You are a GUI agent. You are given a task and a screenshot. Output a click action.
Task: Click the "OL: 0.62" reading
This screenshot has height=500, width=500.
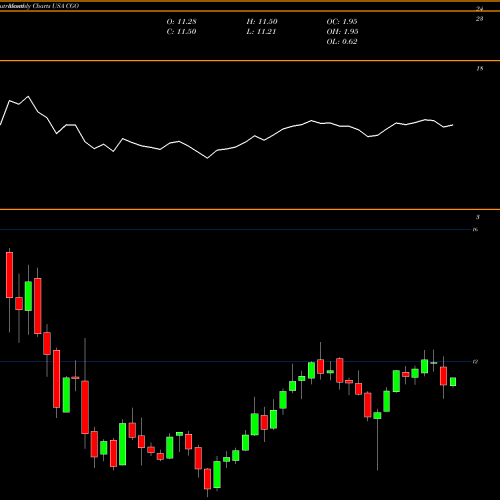[x=342, y=42]
